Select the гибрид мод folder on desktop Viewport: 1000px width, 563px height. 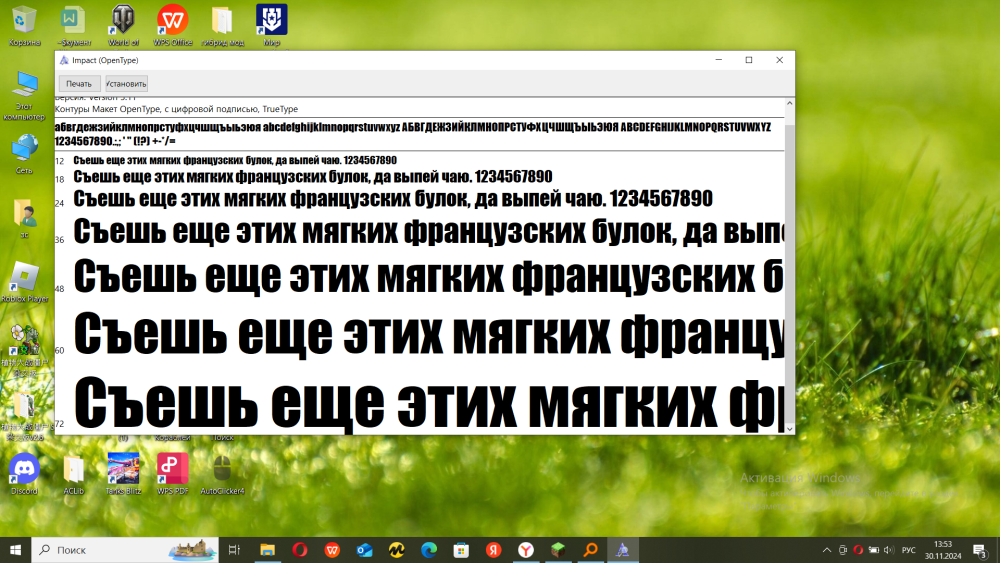click(x=223, y=26)
